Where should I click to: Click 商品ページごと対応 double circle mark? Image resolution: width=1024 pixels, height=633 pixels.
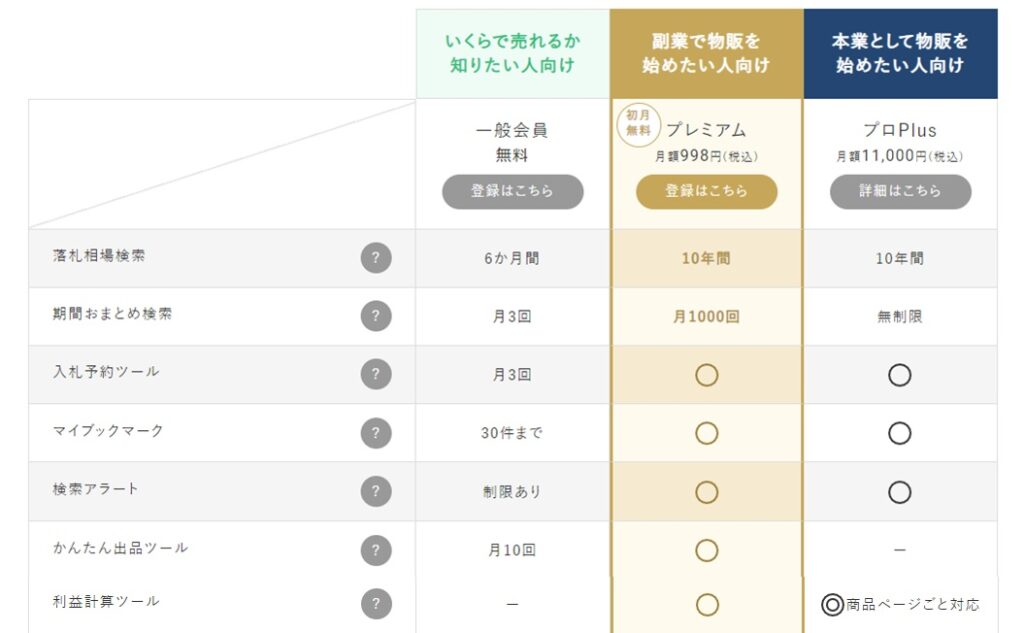coord(832,604)
